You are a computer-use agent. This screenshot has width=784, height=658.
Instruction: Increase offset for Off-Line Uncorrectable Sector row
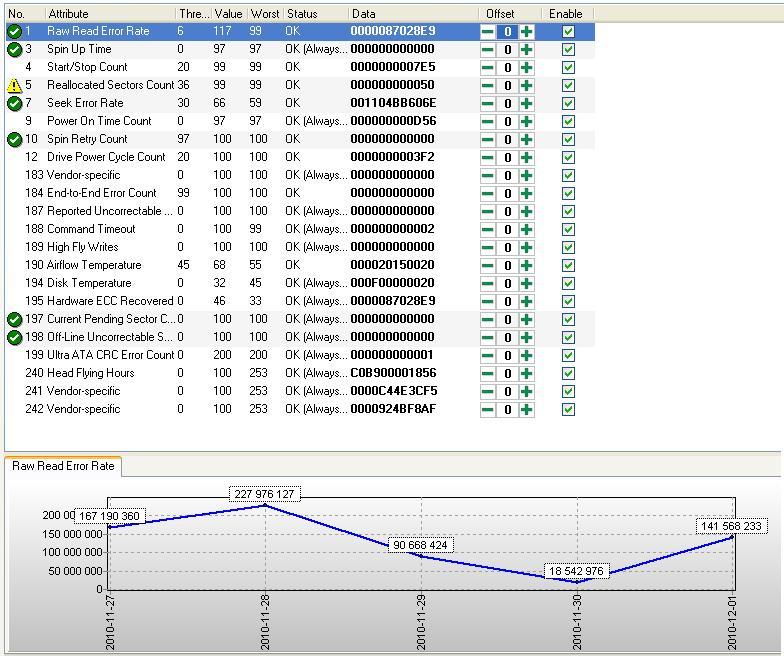526,338
